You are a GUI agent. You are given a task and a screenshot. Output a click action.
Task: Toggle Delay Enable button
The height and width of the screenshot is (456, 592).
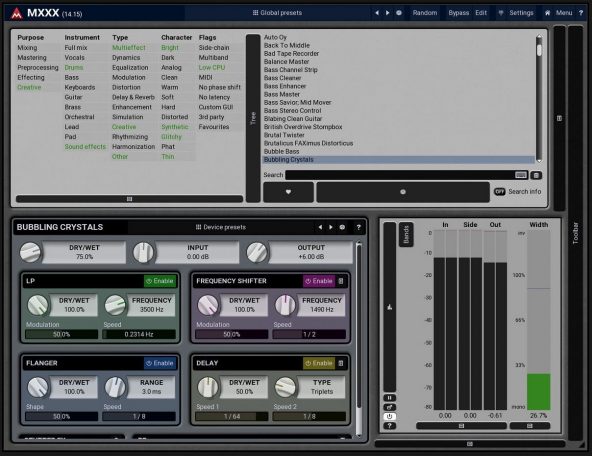click(x=319, y=363)
